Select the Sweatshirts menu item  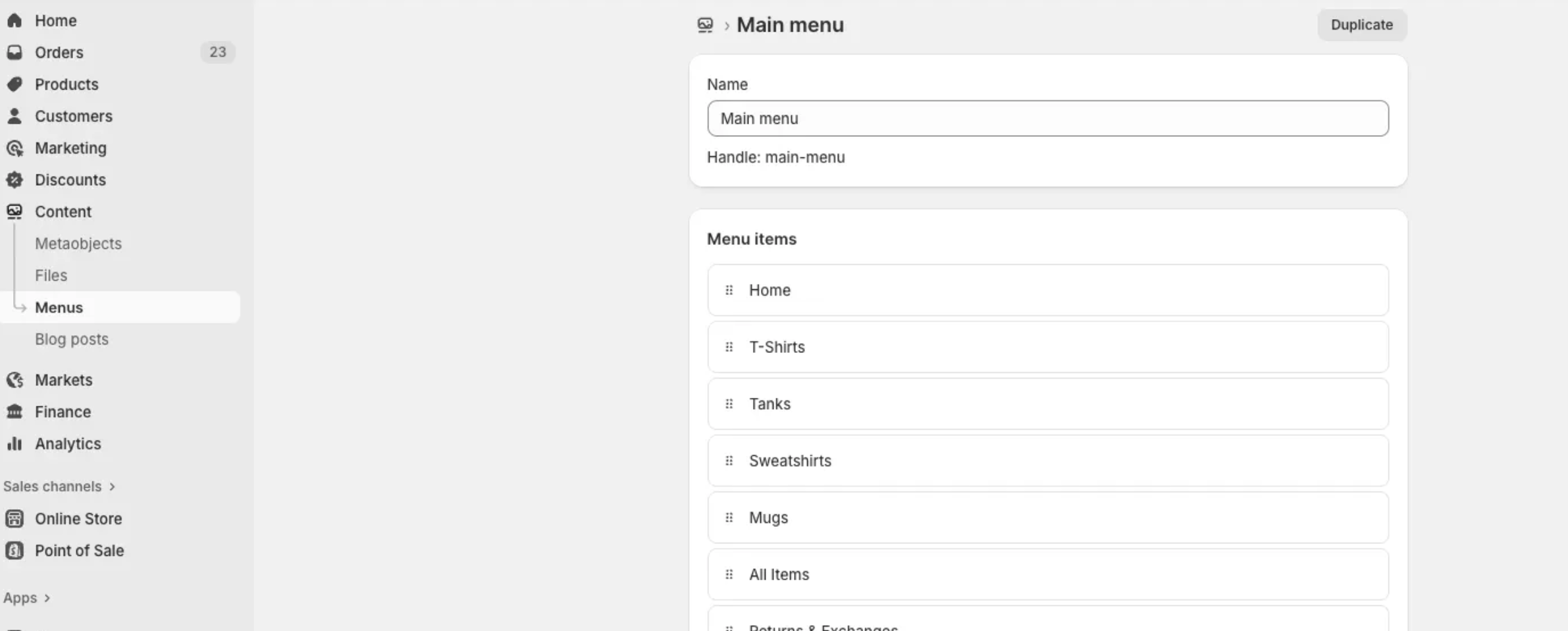[x=790, y=461]
